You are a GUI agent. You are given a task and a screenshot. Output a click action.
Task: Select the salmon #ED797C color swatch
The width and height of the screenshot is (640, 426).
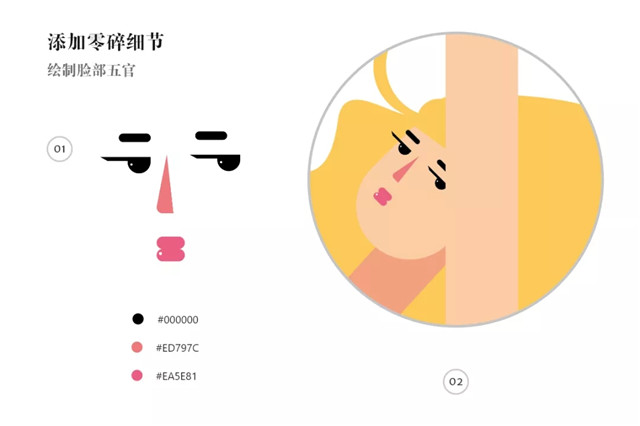[x=137, y=347]
